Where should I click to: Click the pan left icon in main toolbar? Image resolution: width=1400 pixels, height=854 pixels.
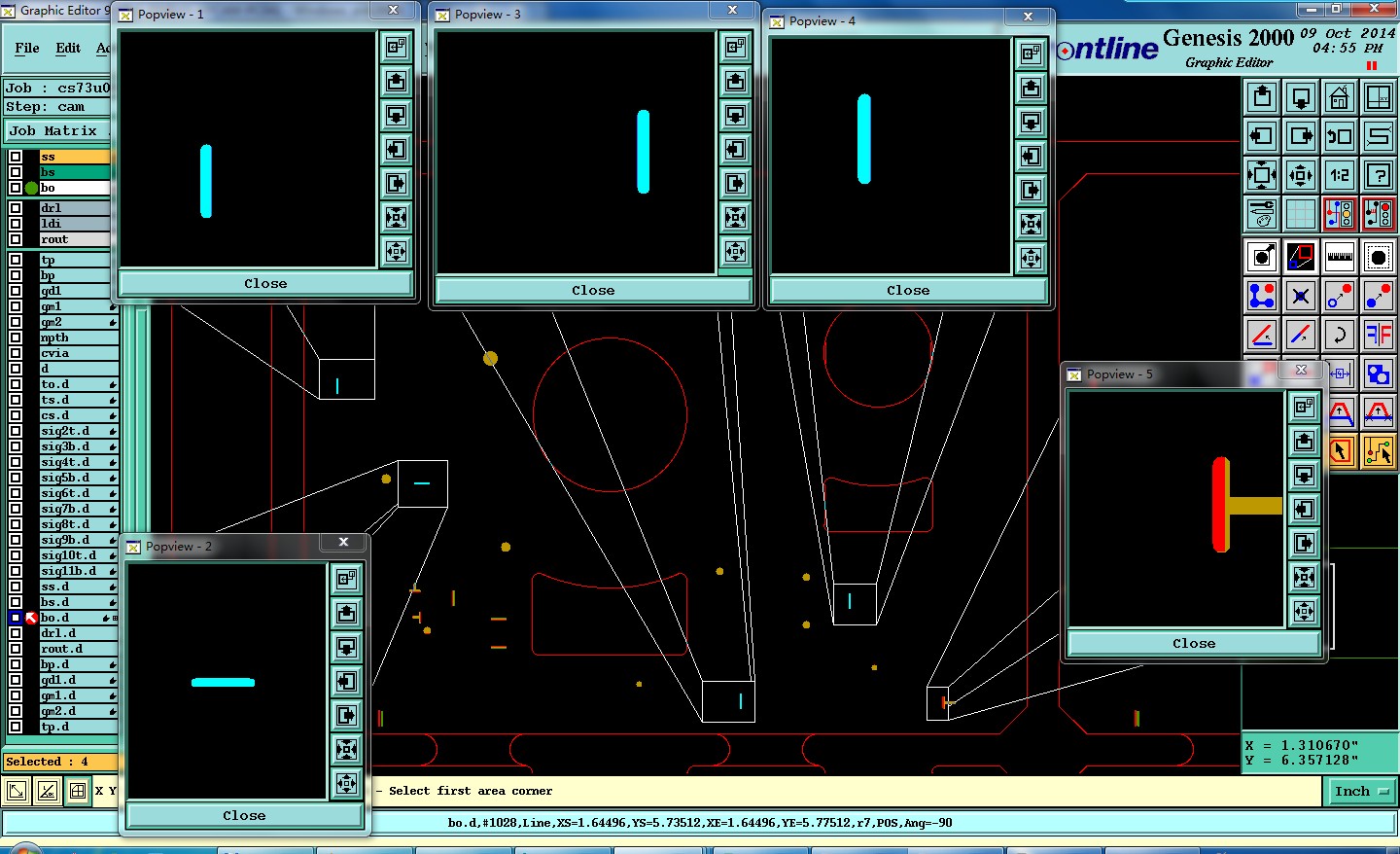(1262, 136)
